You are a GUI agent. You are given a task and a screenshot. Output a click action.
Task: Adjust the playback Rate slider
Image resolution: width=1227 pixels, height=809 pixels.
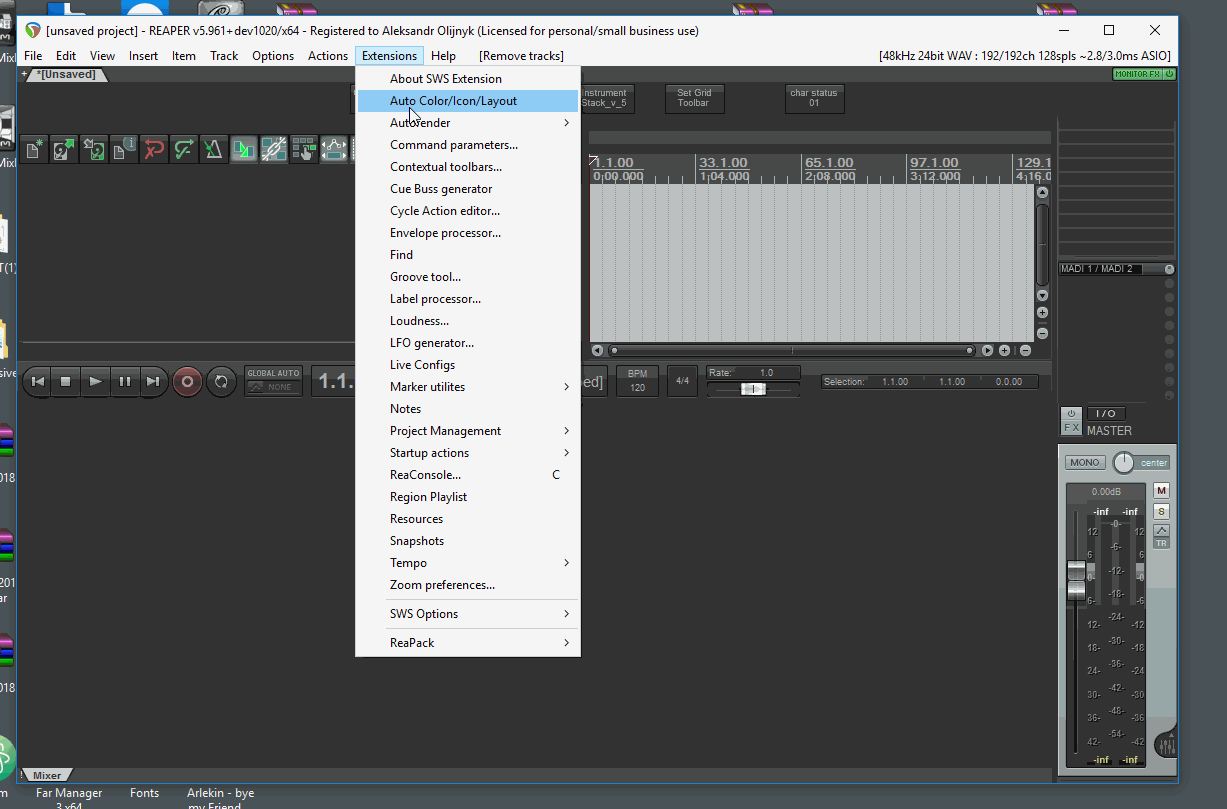pos(753,389)
